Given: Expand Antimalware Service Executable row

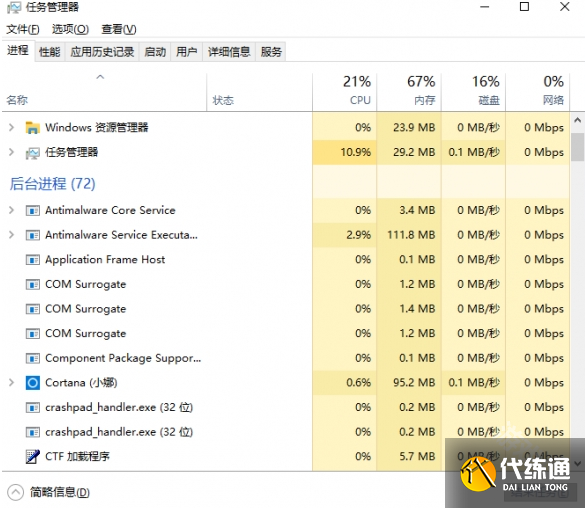Looking at the screenshot, I should pos(12,235).
